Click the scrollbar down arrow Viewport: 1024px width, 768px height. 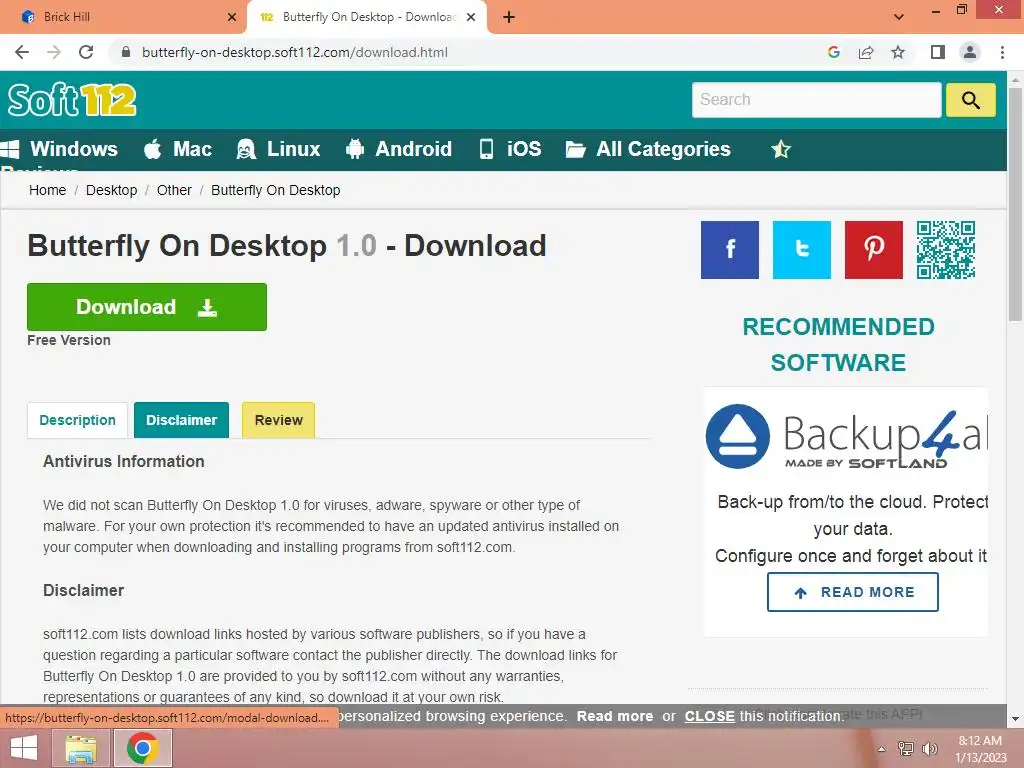pos(1016,719)
